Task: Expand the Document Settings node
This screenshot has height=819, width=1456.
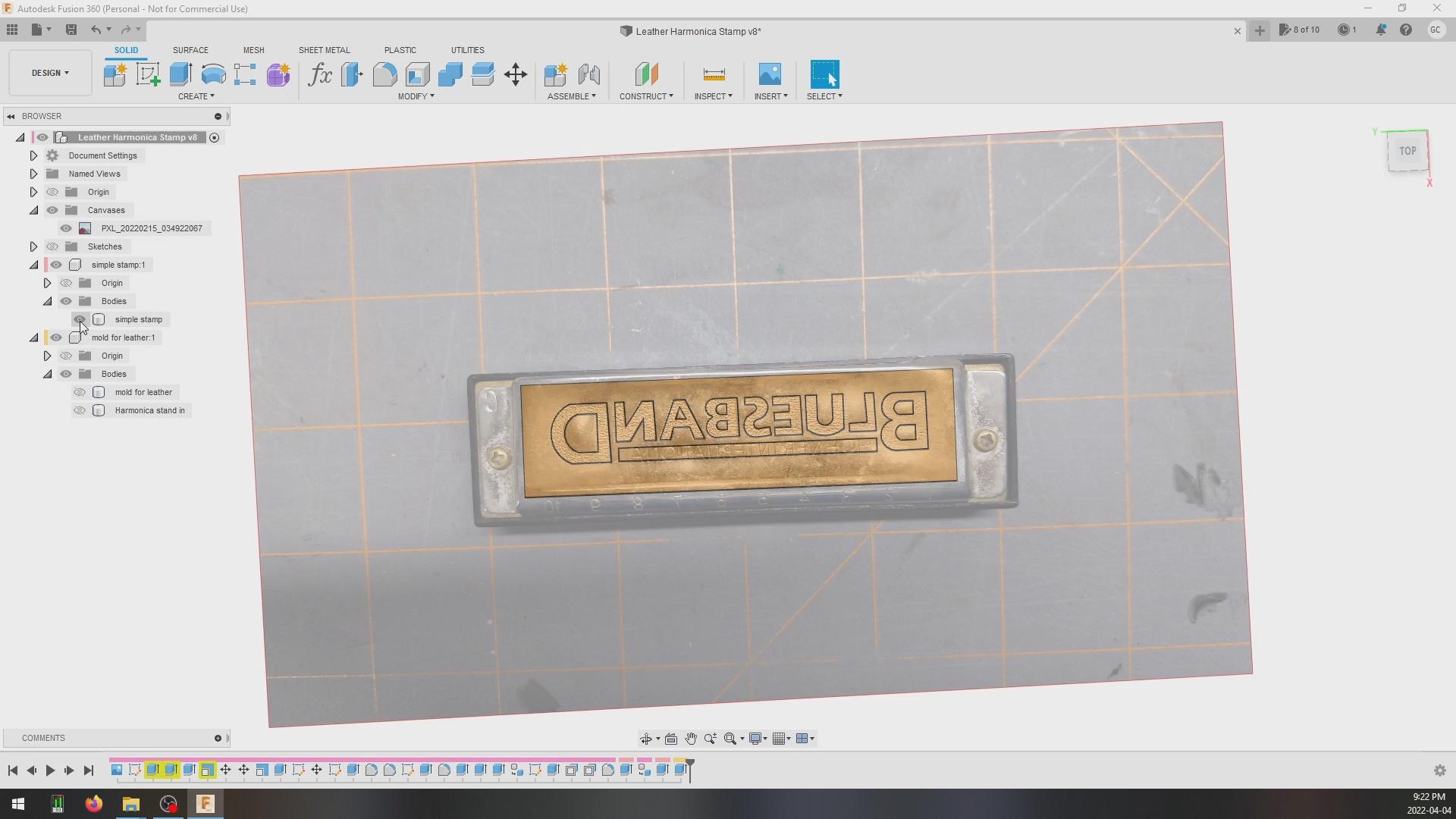Action: tap(33, 155)
